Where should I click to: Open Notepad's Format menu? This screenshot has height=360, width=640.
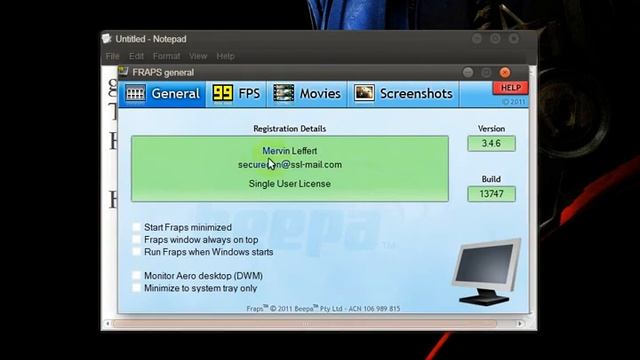[167, 56]
